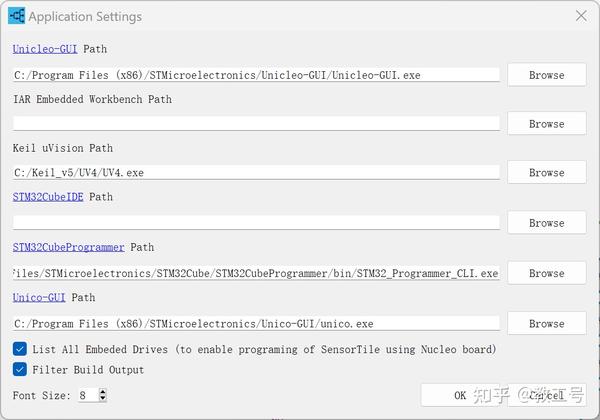Browse for the STM32CubeIDE path
The image size is (600, 420).
pyautogui.click(x=546, y=223)
